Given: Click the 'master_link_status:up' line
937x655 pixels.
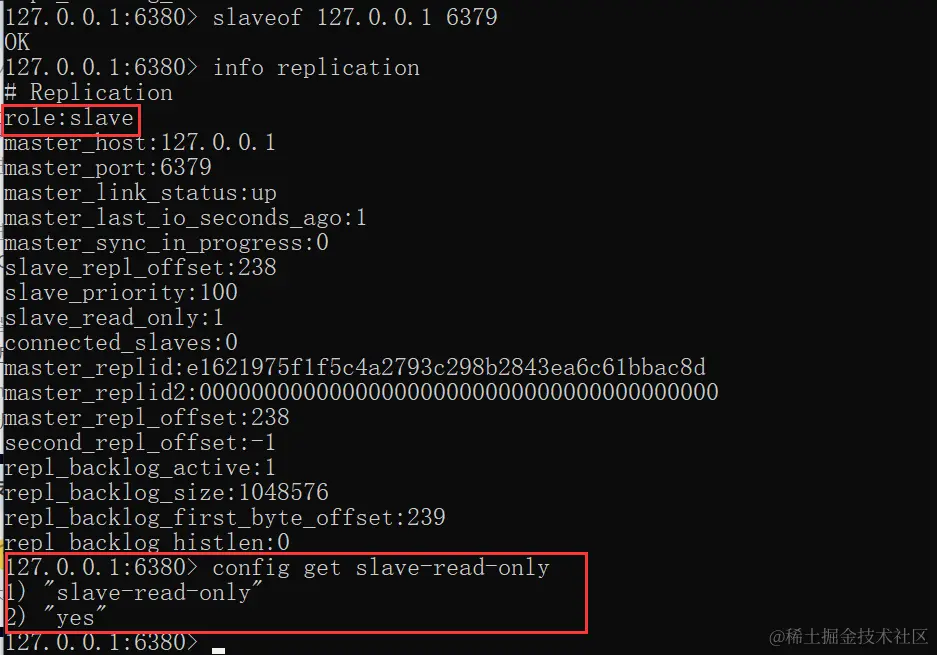Looking at the screenshot, I should click(x=140, y=193).
